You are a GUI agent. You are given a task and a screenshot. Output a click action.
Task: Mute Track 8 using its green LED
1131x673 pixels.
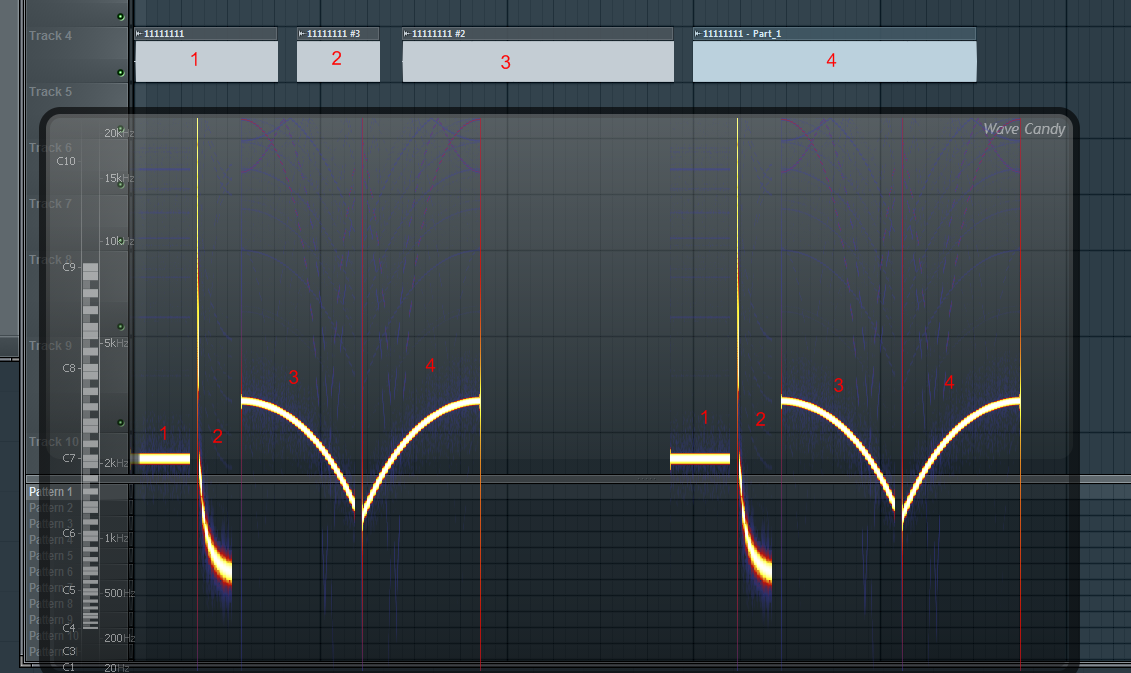pos(120,327)
